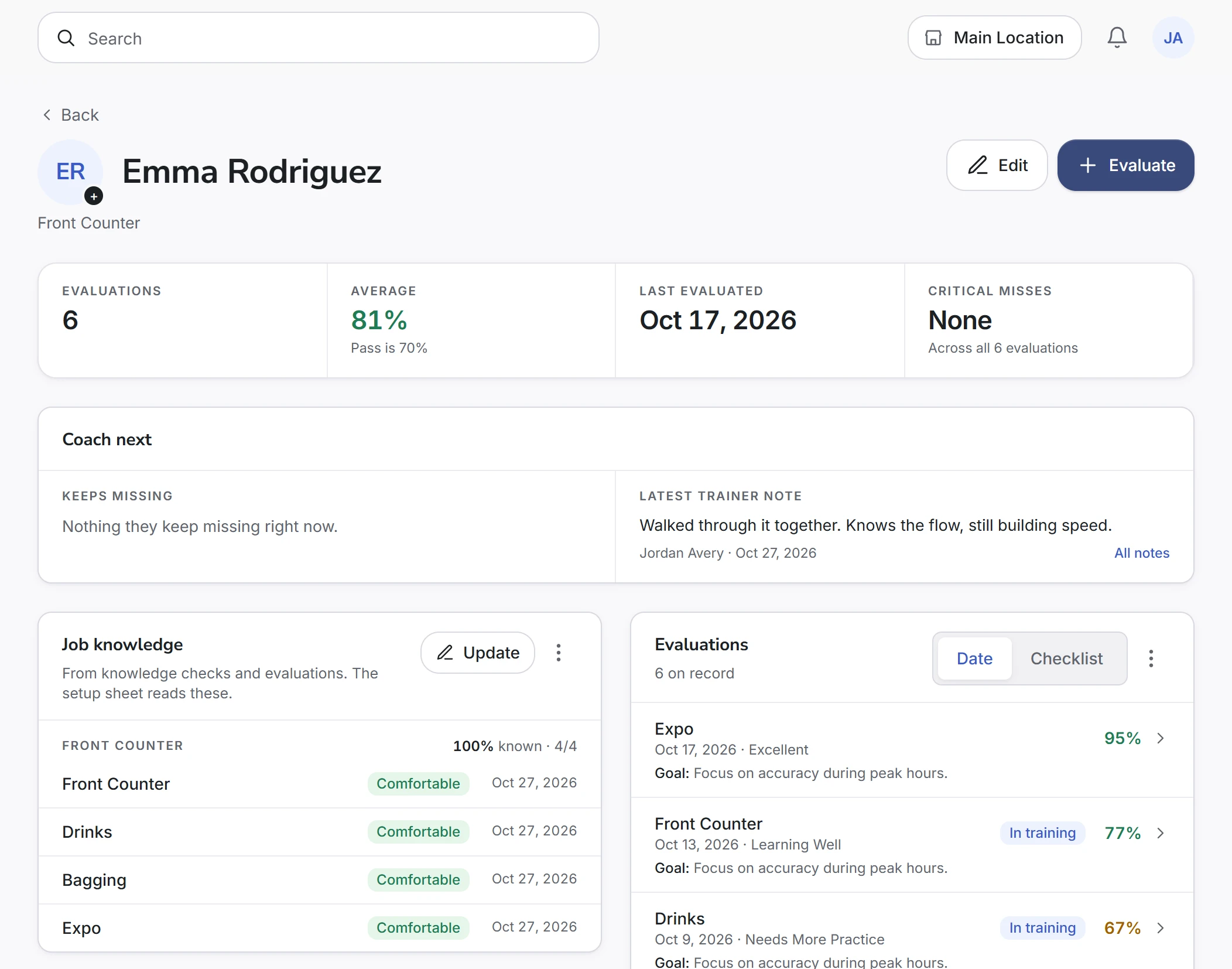Select the Drinks job knowledge row
The height and width of the screenshot is (969, 1232).
point(320,832)
